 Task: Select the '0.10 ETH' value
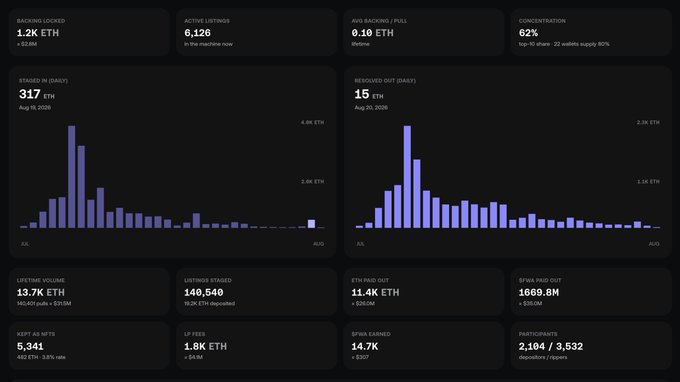point(373,33)
